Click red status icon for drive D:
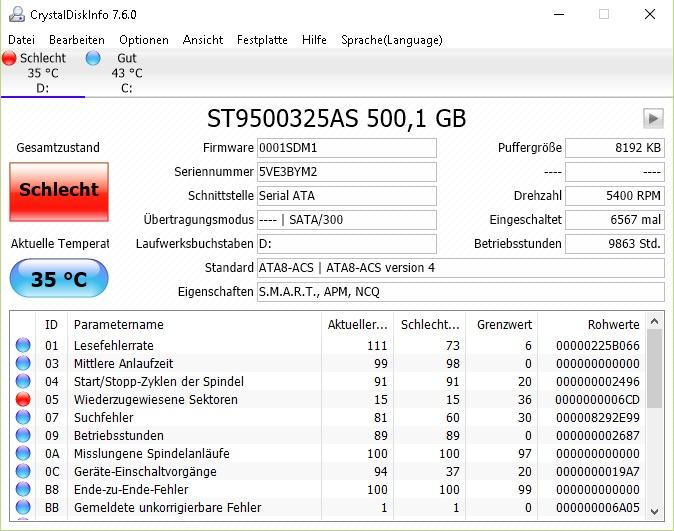This screenshot has width=674, height=531. [x=9, y=58]
